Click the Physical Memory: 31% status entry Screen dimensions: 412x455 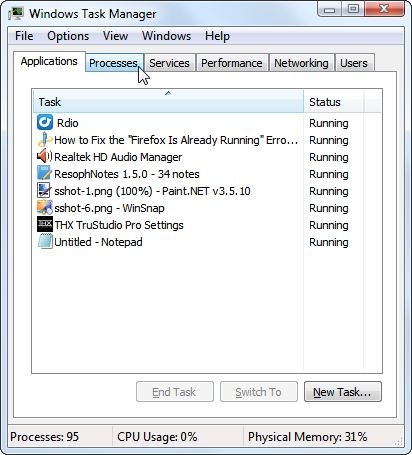(x=307, y=436)
